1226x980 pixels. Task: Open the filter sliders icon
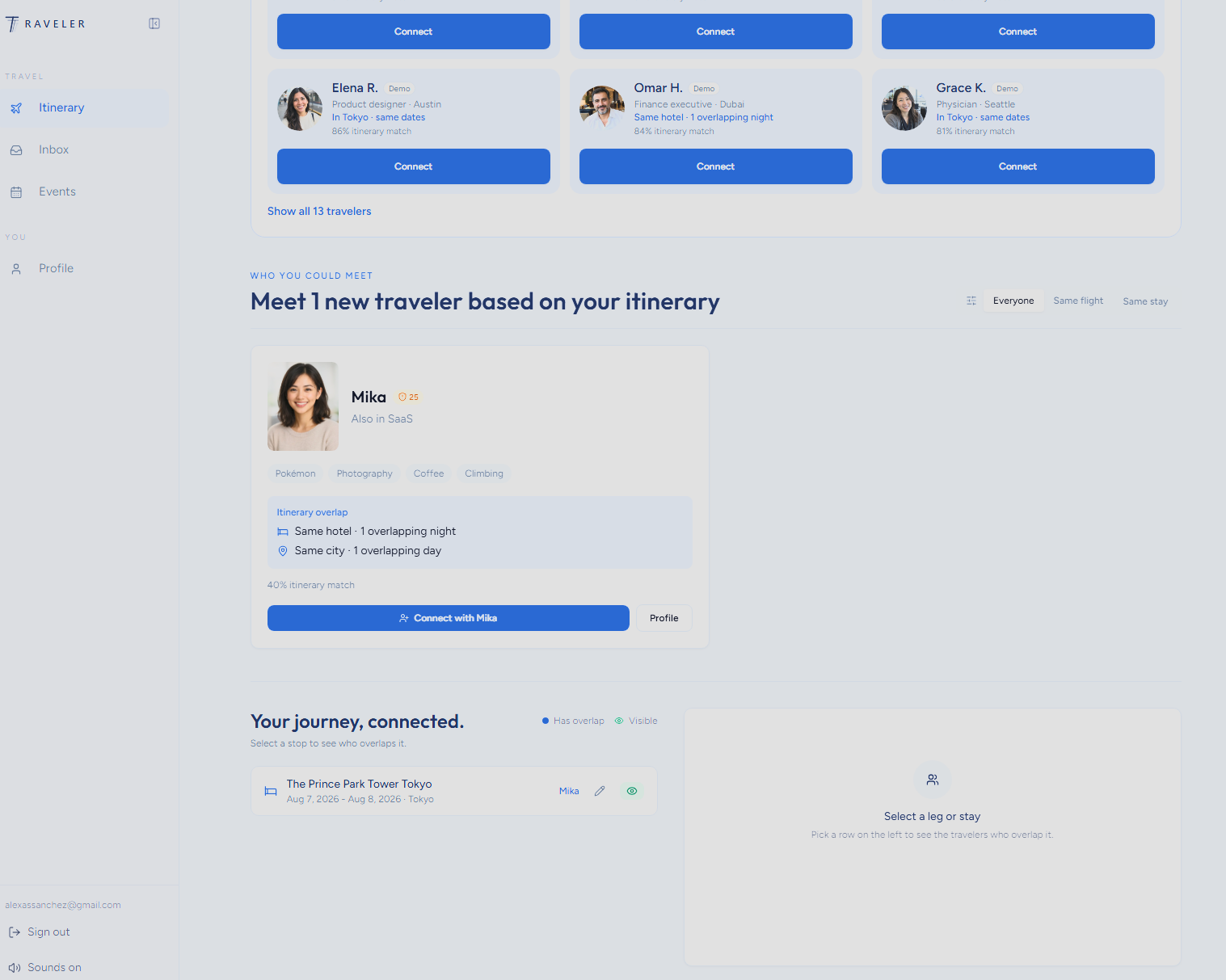[x=971, y=301]
